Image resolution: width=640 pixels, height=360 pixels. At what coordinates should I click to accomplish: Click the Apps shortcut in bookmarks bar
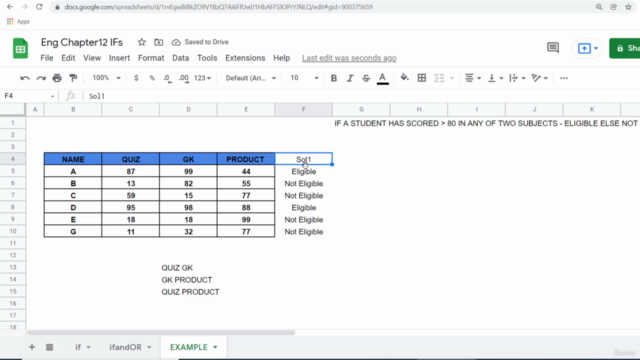18,22
